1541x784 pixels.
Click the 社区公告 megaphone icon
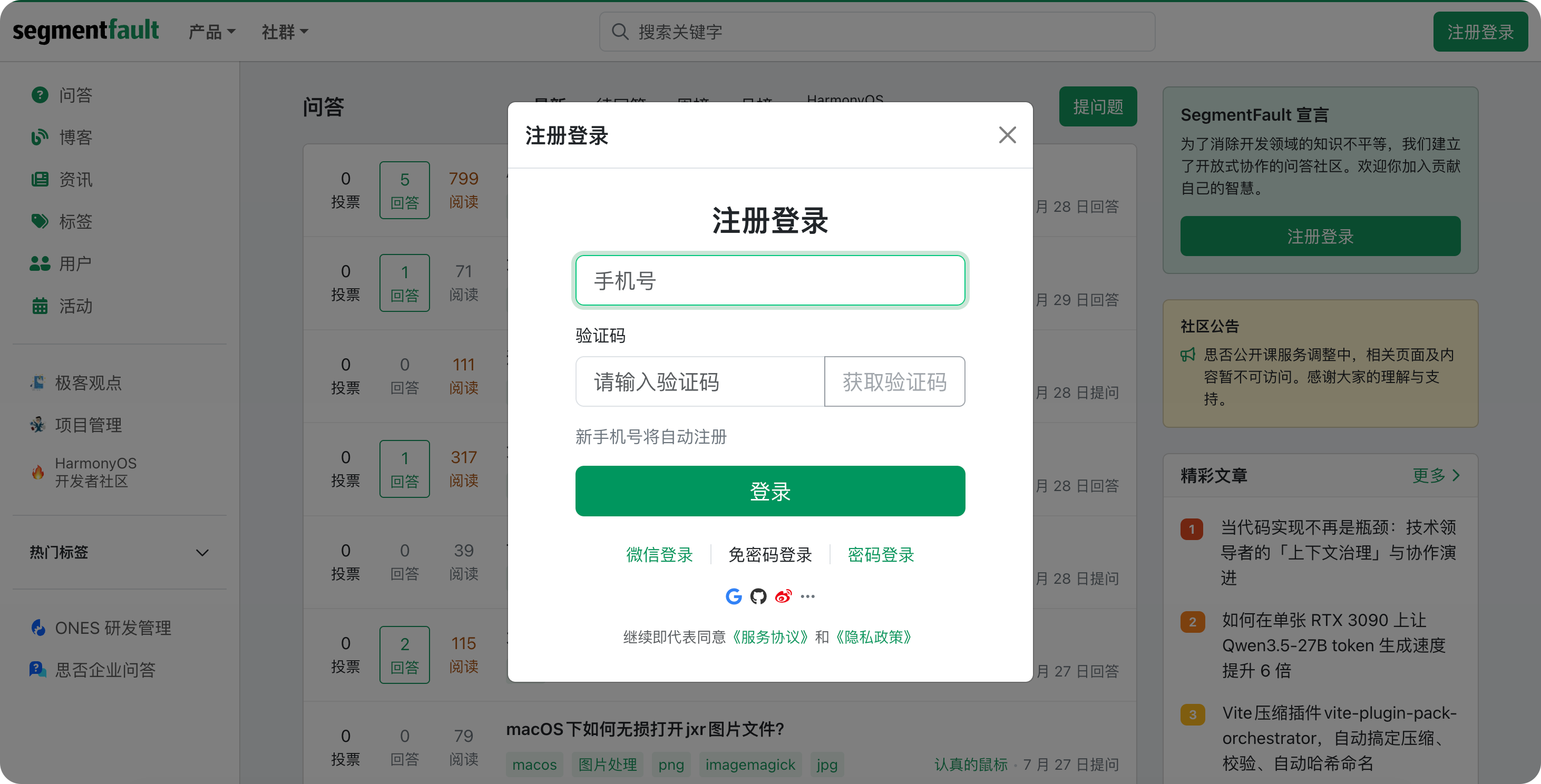pyautogui.click(x=1188, y=355)
